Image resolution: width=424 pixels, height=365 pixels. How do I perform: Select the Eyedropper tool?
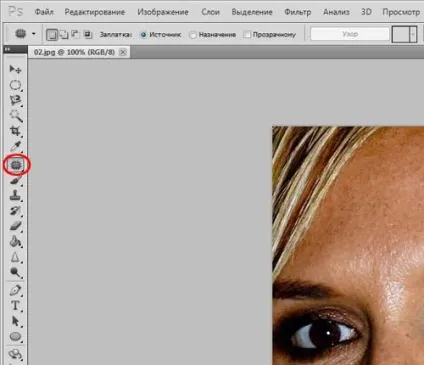pyautogui.click(x=15, y=147)
